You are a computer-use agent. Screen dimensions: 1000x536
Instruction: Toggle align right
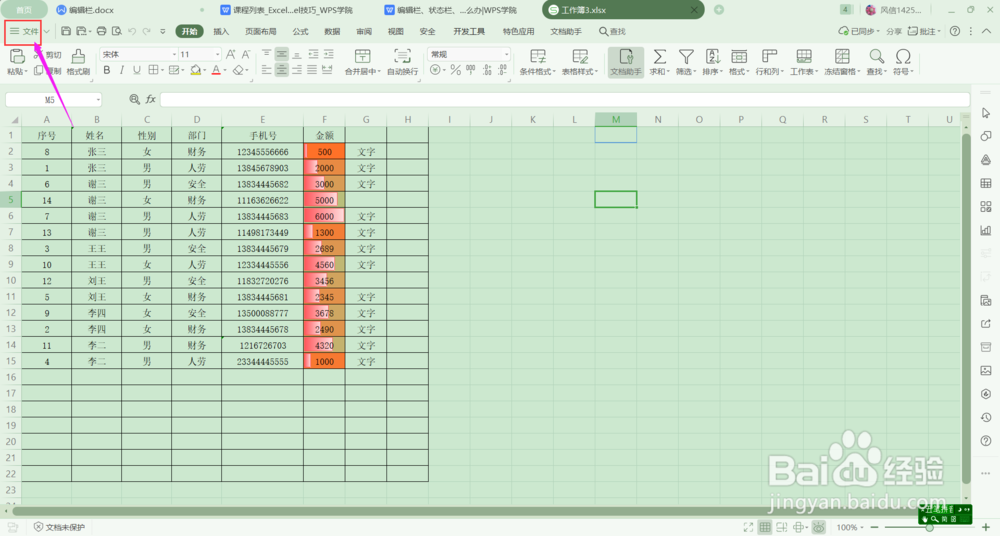(297, 70)
